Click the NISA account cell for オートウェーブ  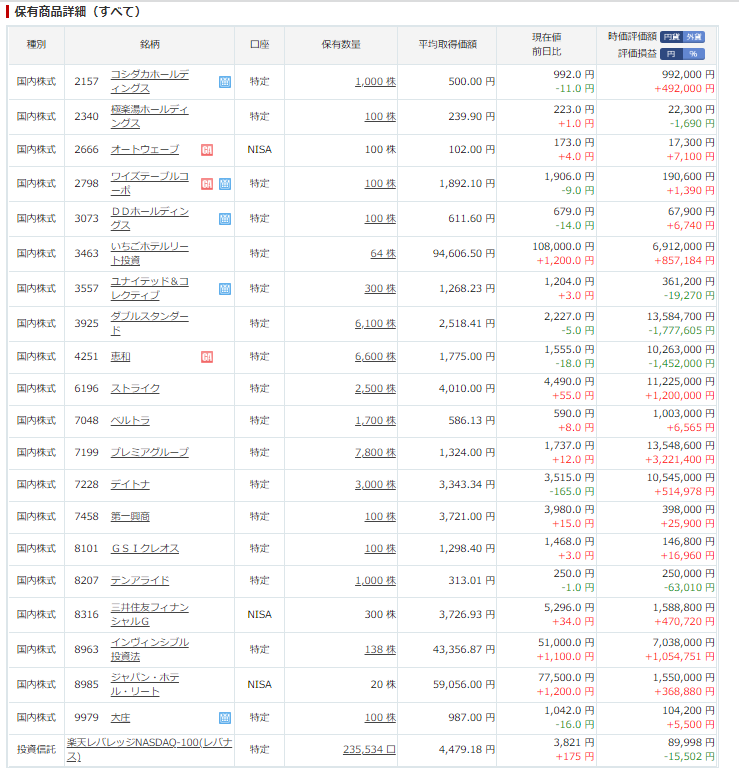coord(259,149)
